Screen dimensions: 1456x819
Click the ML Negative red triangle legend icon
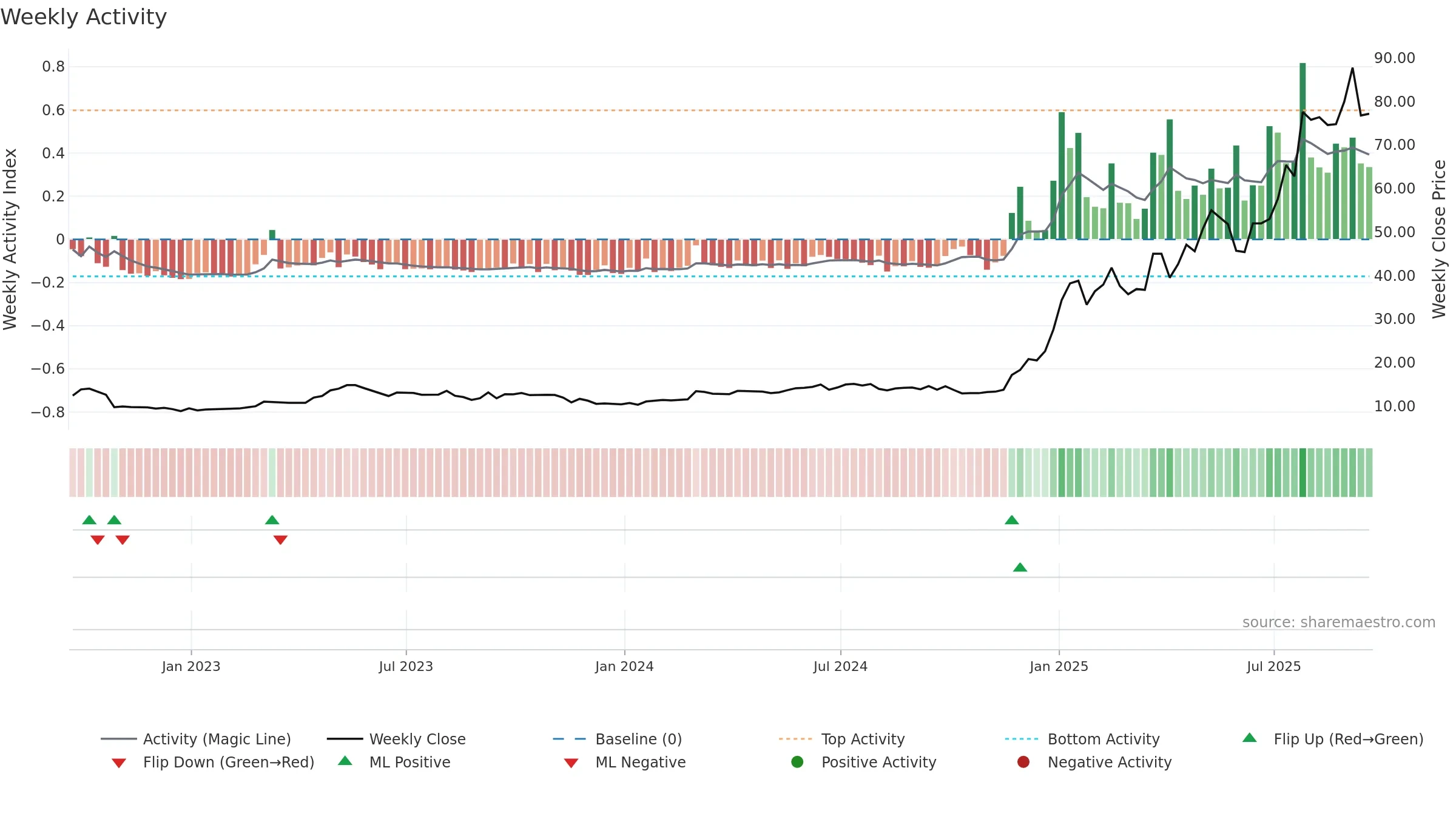click(x=571, y=763)
